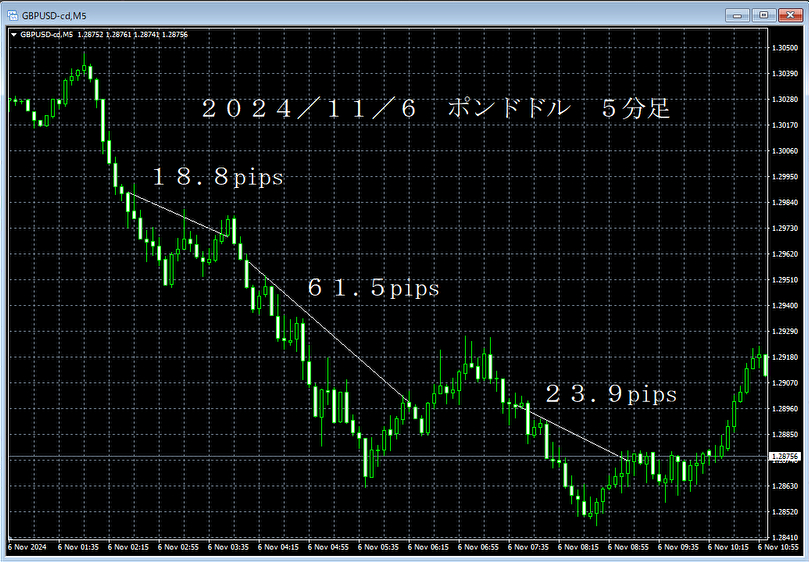This screenshot has width=809, height=562.
Task: Click the current price tag 1.28756
Action: pyautogui.click(x=785, y=456)
